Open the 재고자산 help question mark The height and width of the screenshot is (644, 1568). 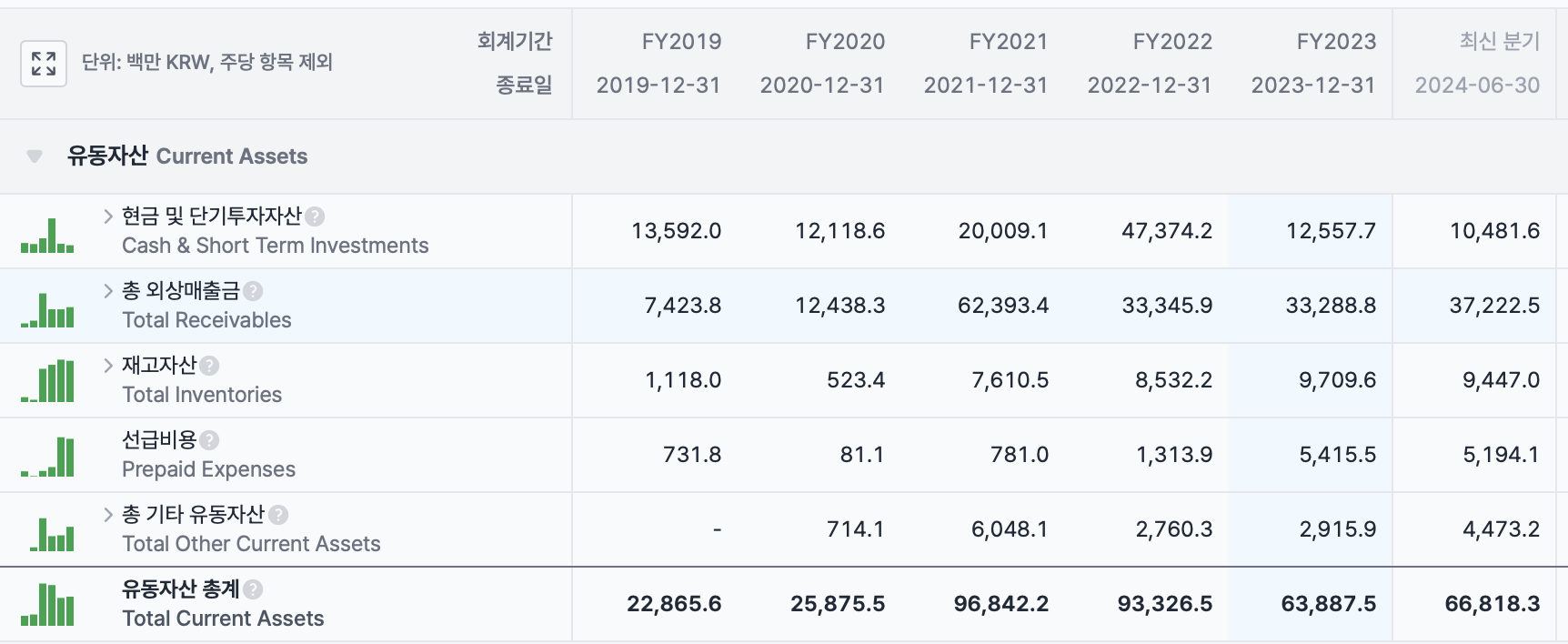point(209,366)
